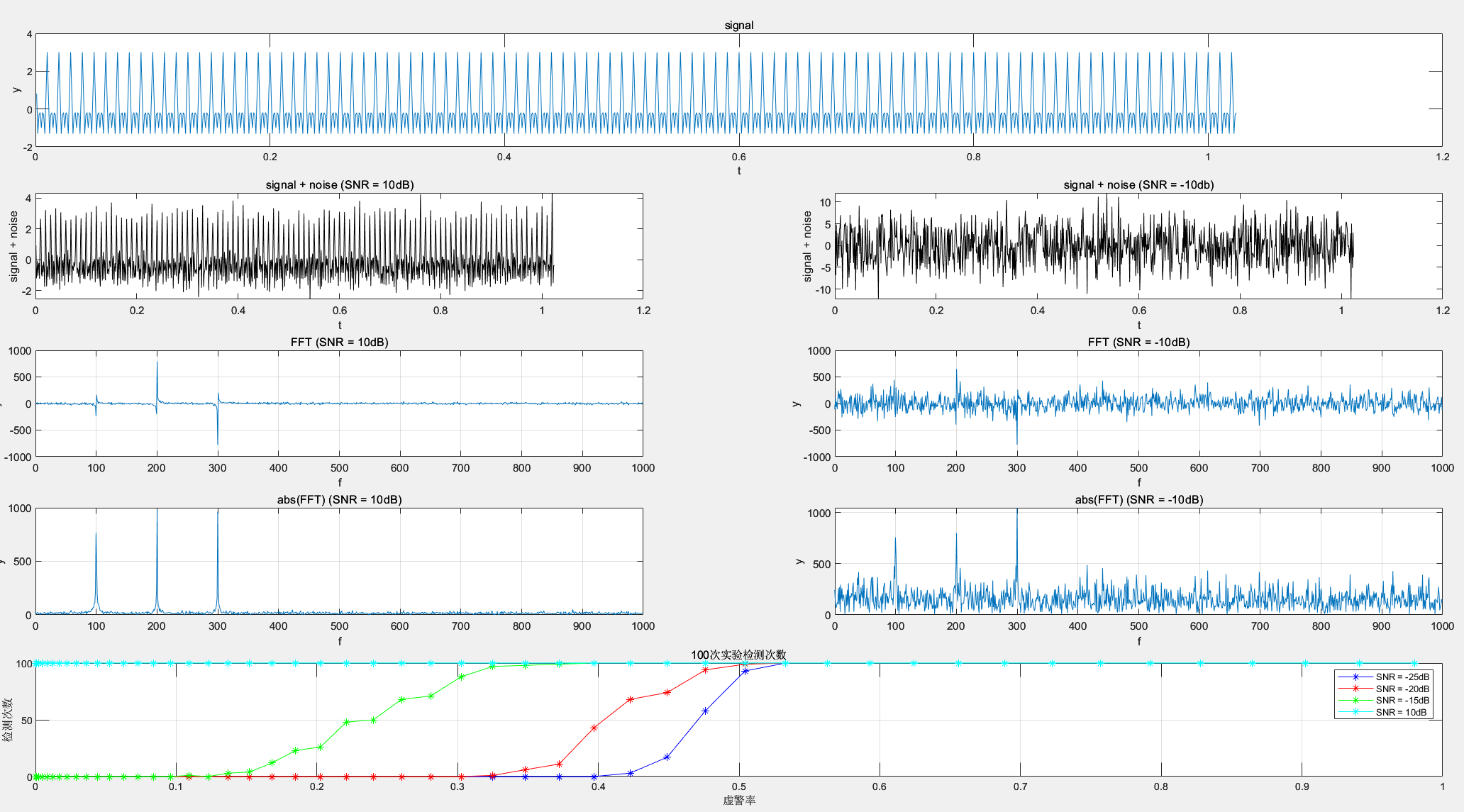The image size is (1464, 812).
Task: Click the "f" axis label under FFT (SNR = 10dB)
Action: (x=339, y=483)
